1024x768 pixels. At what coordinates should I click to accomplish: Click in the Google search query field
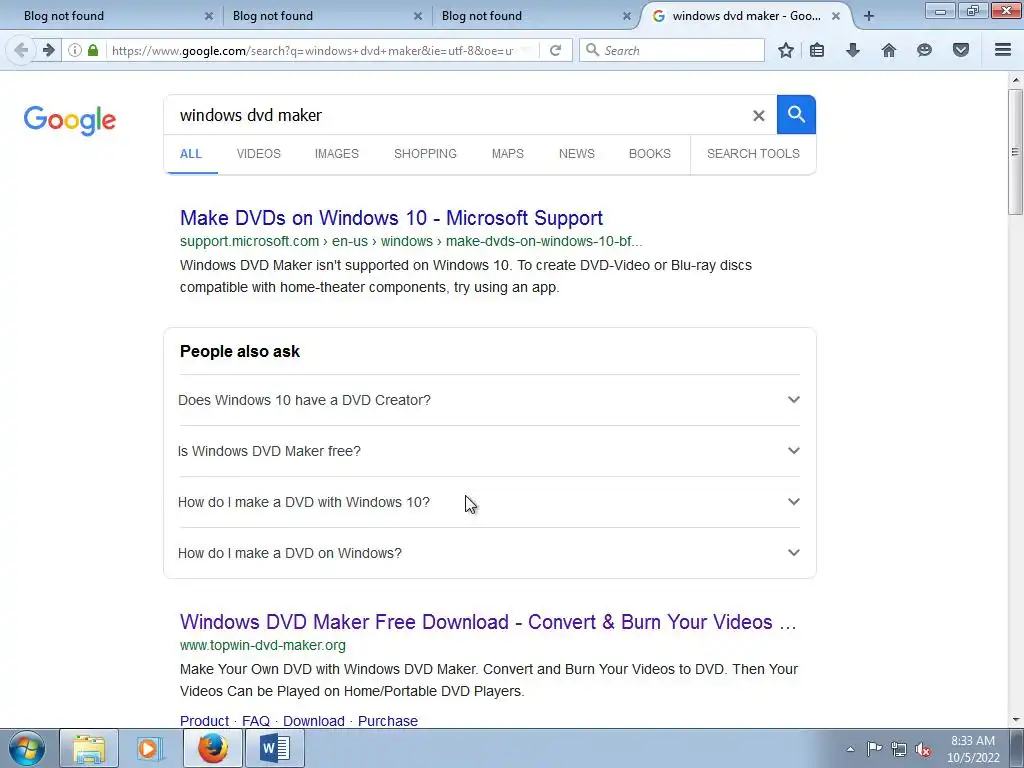pos(457,115)
